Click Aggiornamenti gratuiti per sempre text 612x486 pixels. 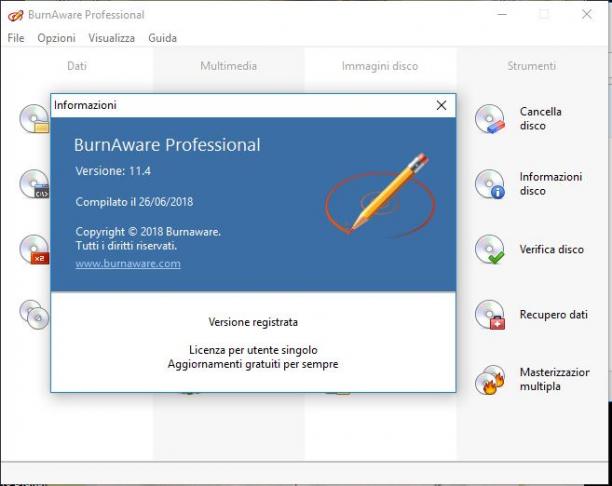tap(253, 364)
